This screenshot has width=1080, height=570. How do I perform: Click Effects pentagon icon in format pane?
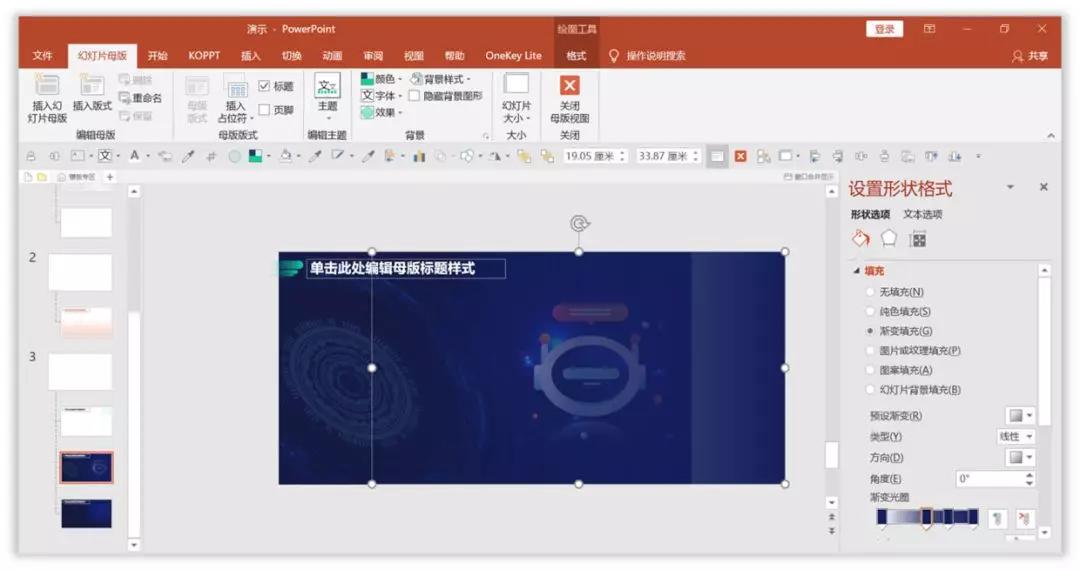tap(889, 239)
